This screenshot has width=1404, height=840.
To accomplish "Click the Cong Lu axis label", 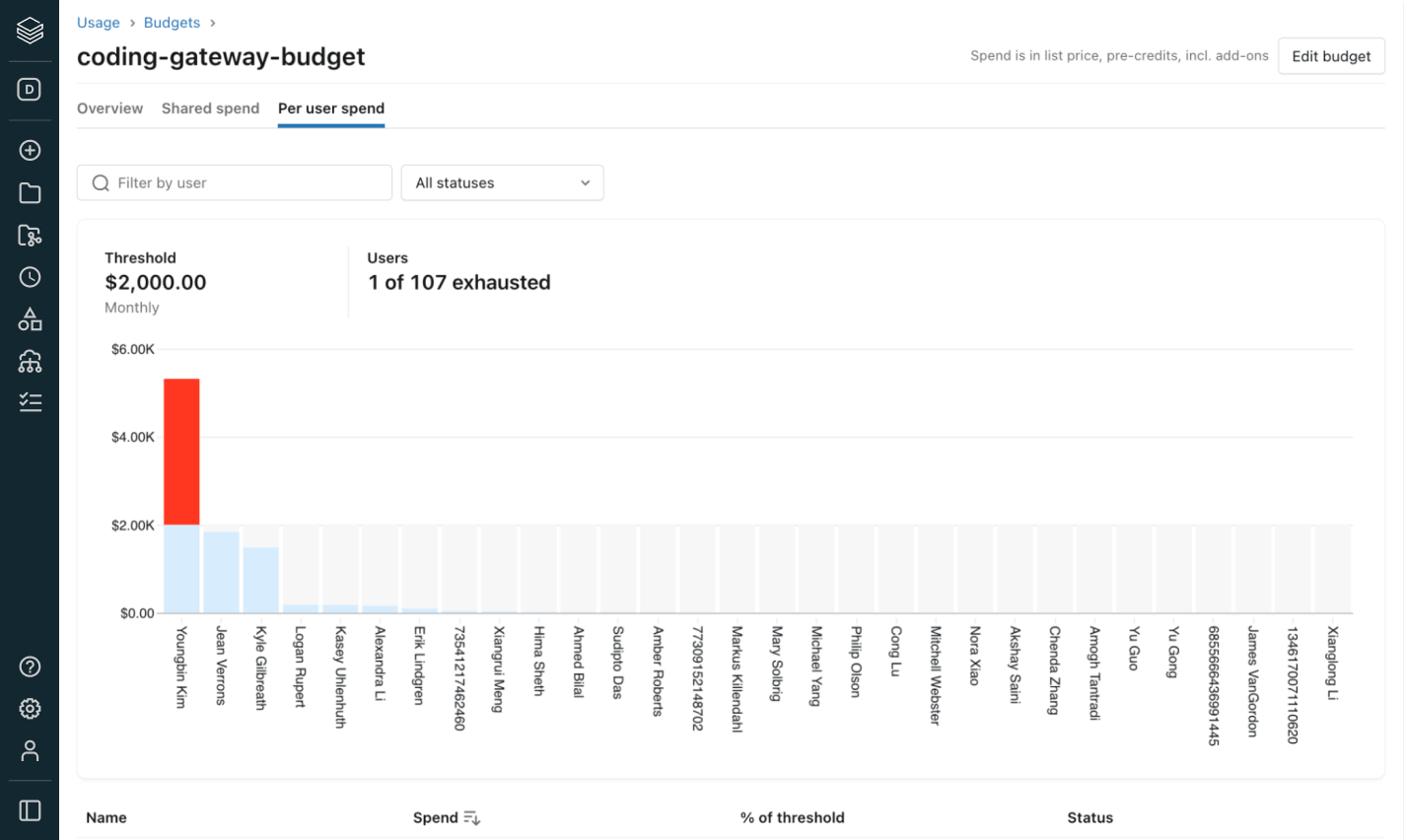I will click(x=895, y=651).
